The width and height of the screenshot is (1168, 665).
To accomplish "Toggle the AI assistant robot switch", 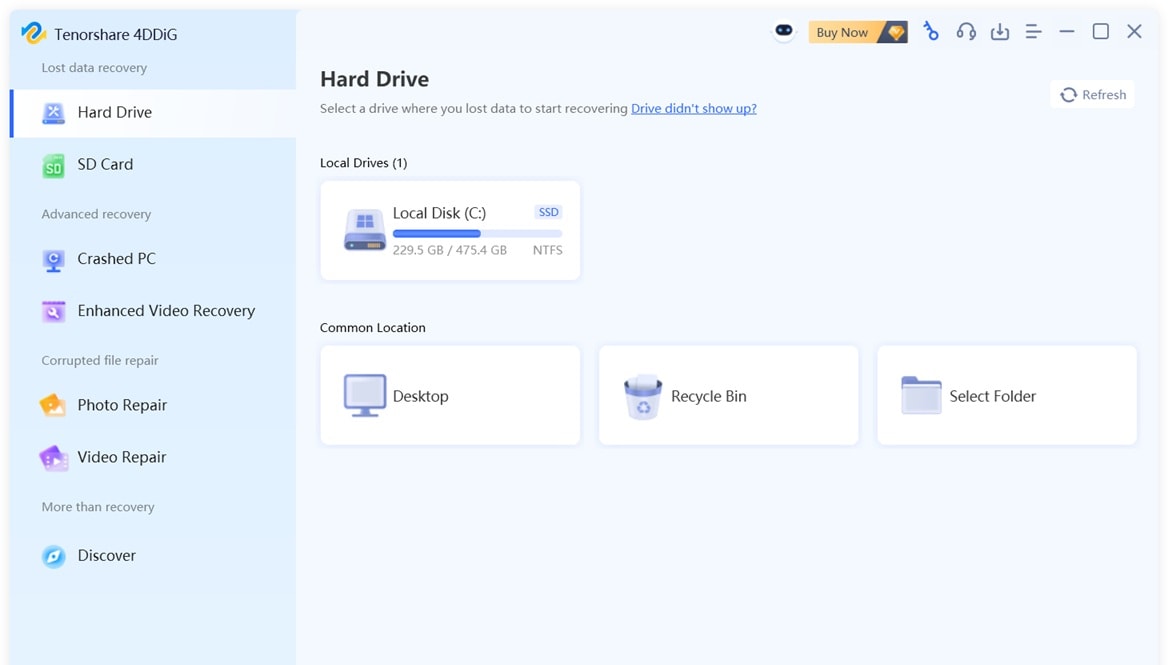I will tap(783, 31).
